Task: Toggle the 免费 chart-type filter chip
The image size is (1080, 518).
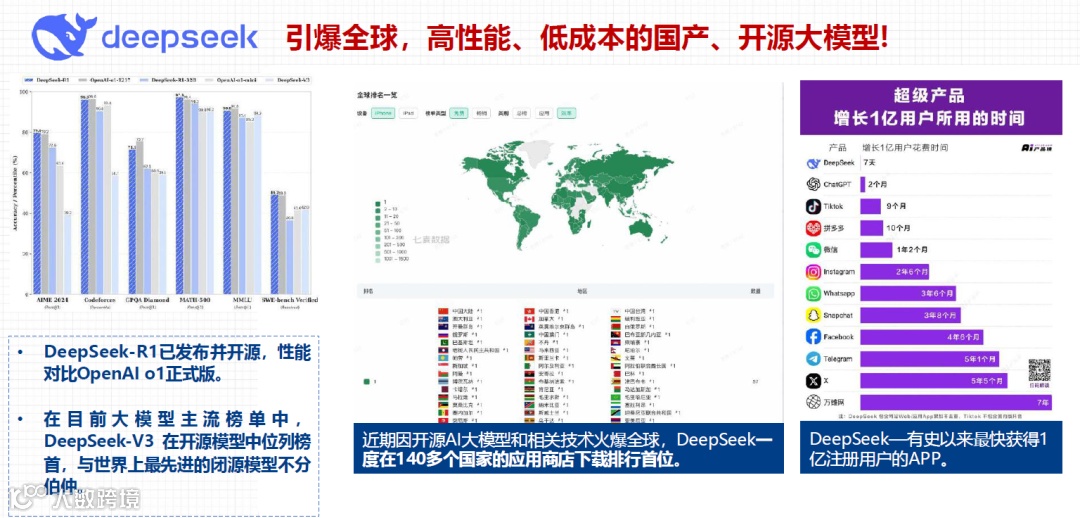Action: (x=459, y=113)
